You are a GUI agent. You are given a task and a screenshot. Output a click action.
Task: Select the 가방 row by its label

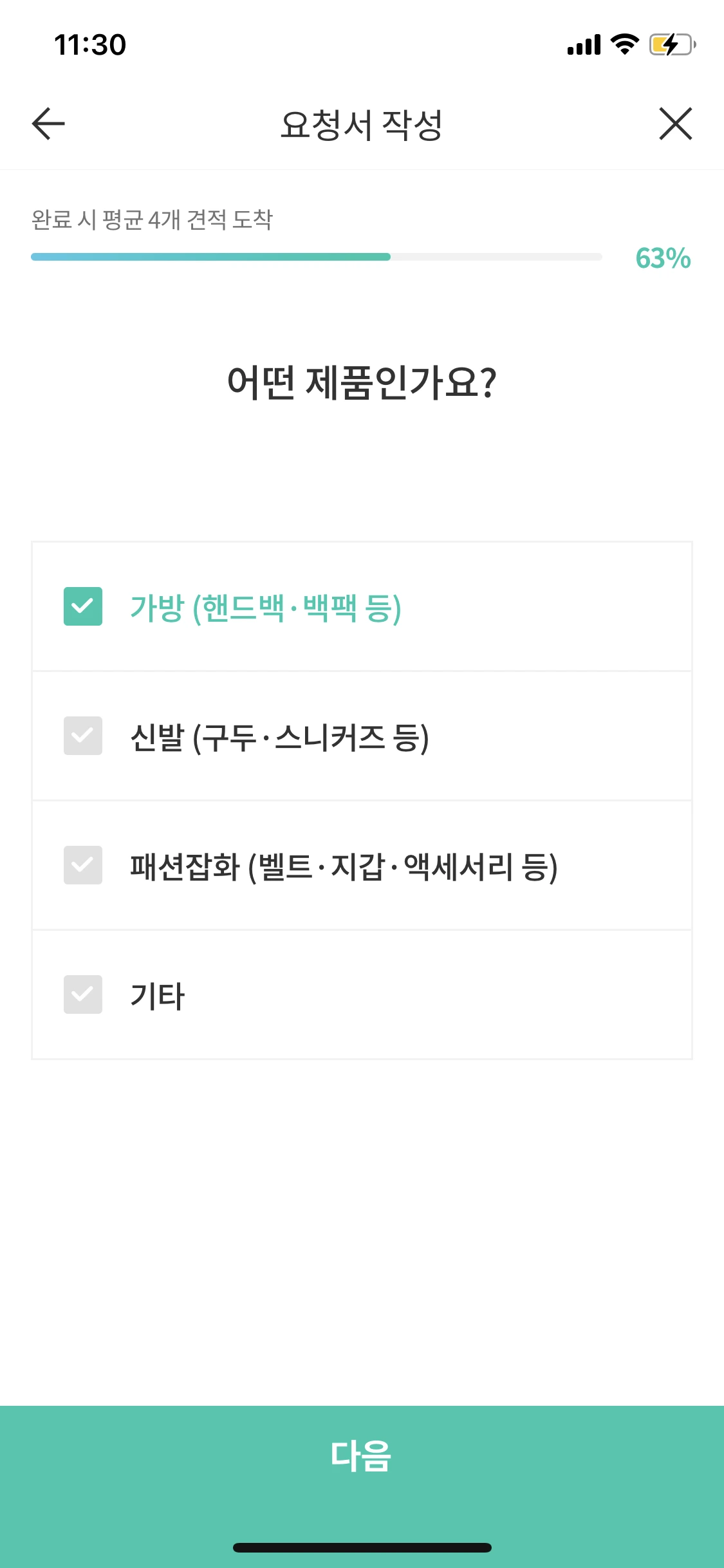click(x=266, y=606)
